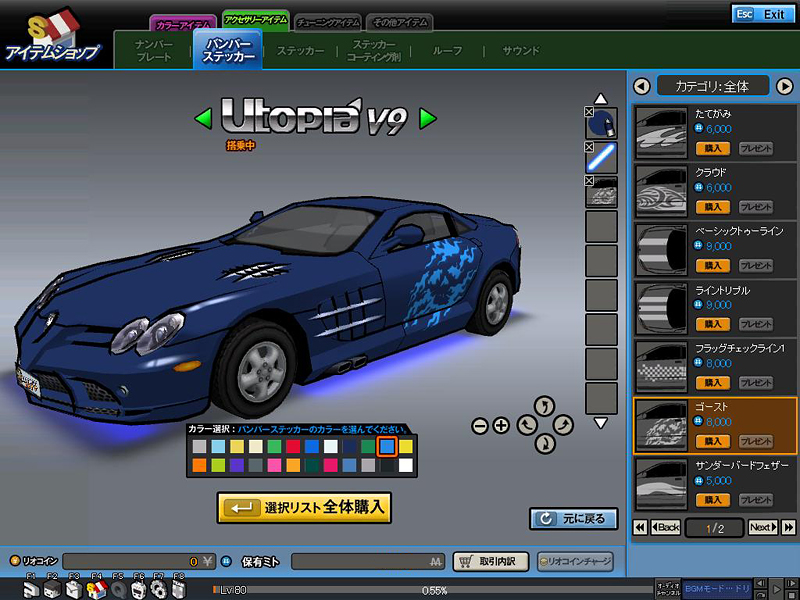Pick the purple color swatch
This screenshot has height=600, width=800.
(237, 465)
